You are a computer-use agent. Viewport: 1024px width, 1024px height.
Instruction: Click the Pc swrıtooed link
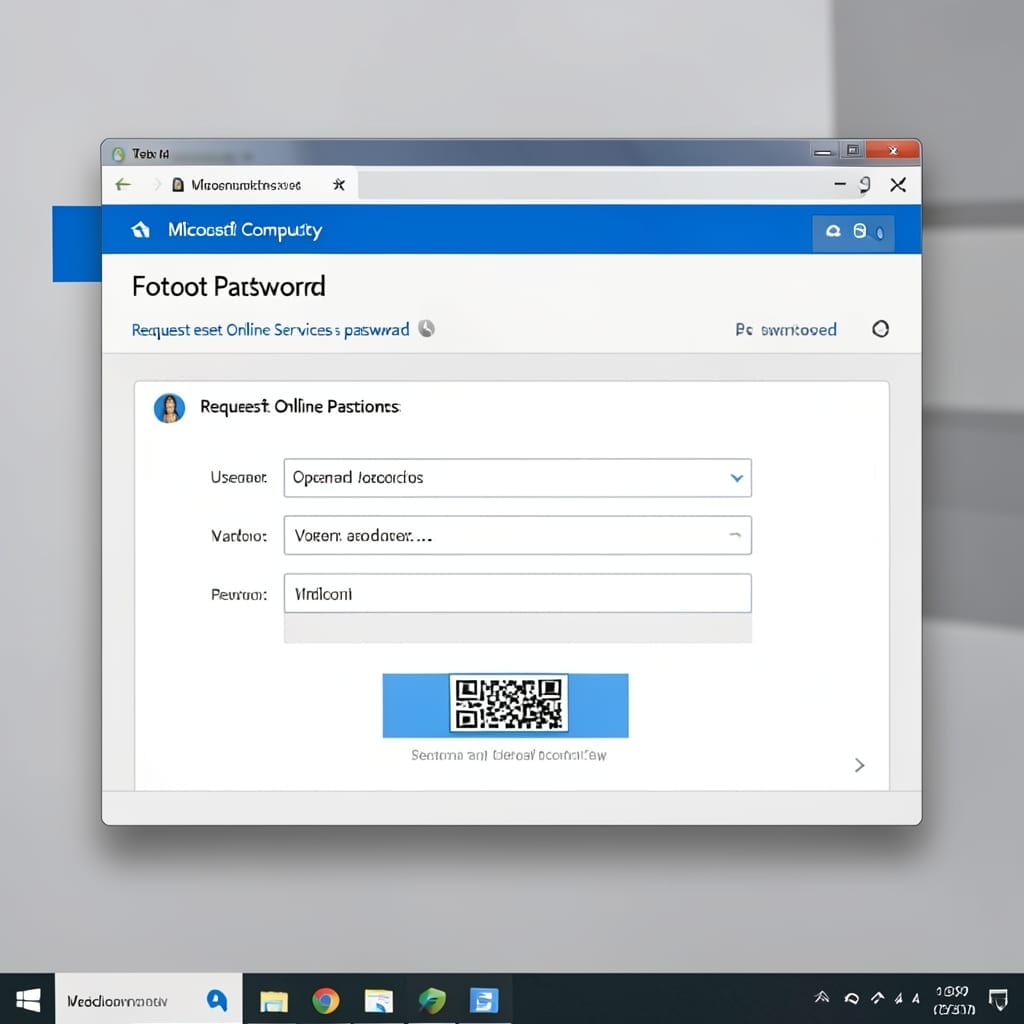(786, 330)
